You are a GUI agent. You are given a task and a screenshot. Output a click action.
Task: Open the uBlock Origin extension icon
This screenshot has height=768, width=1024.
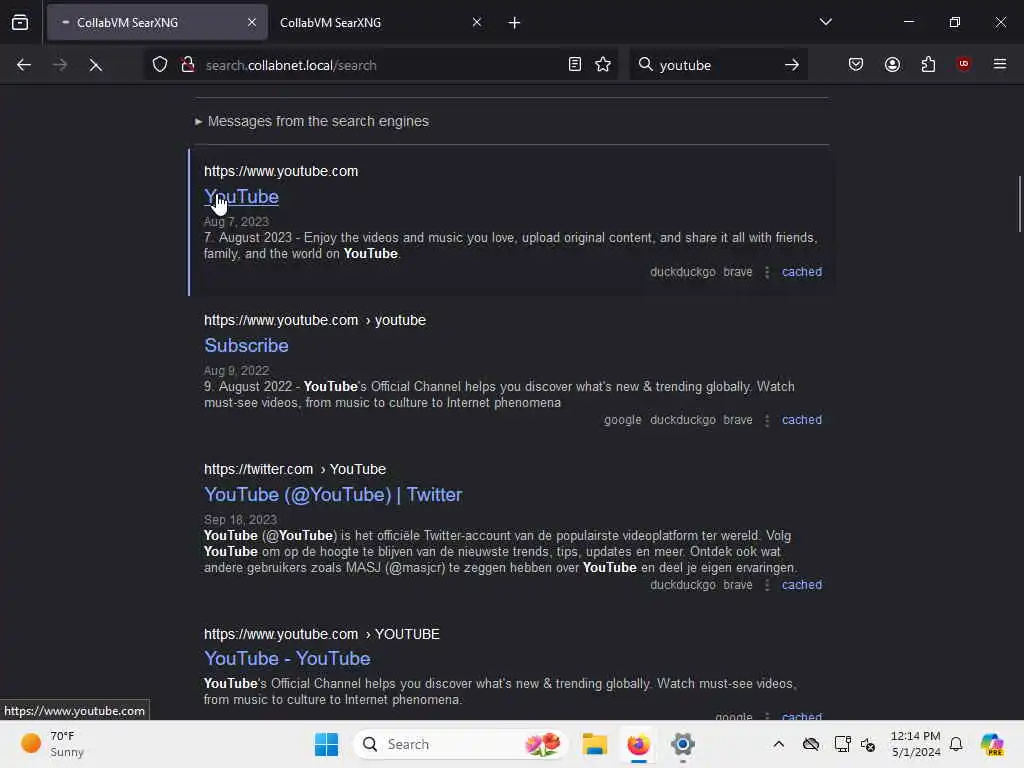tap(963, 64)
